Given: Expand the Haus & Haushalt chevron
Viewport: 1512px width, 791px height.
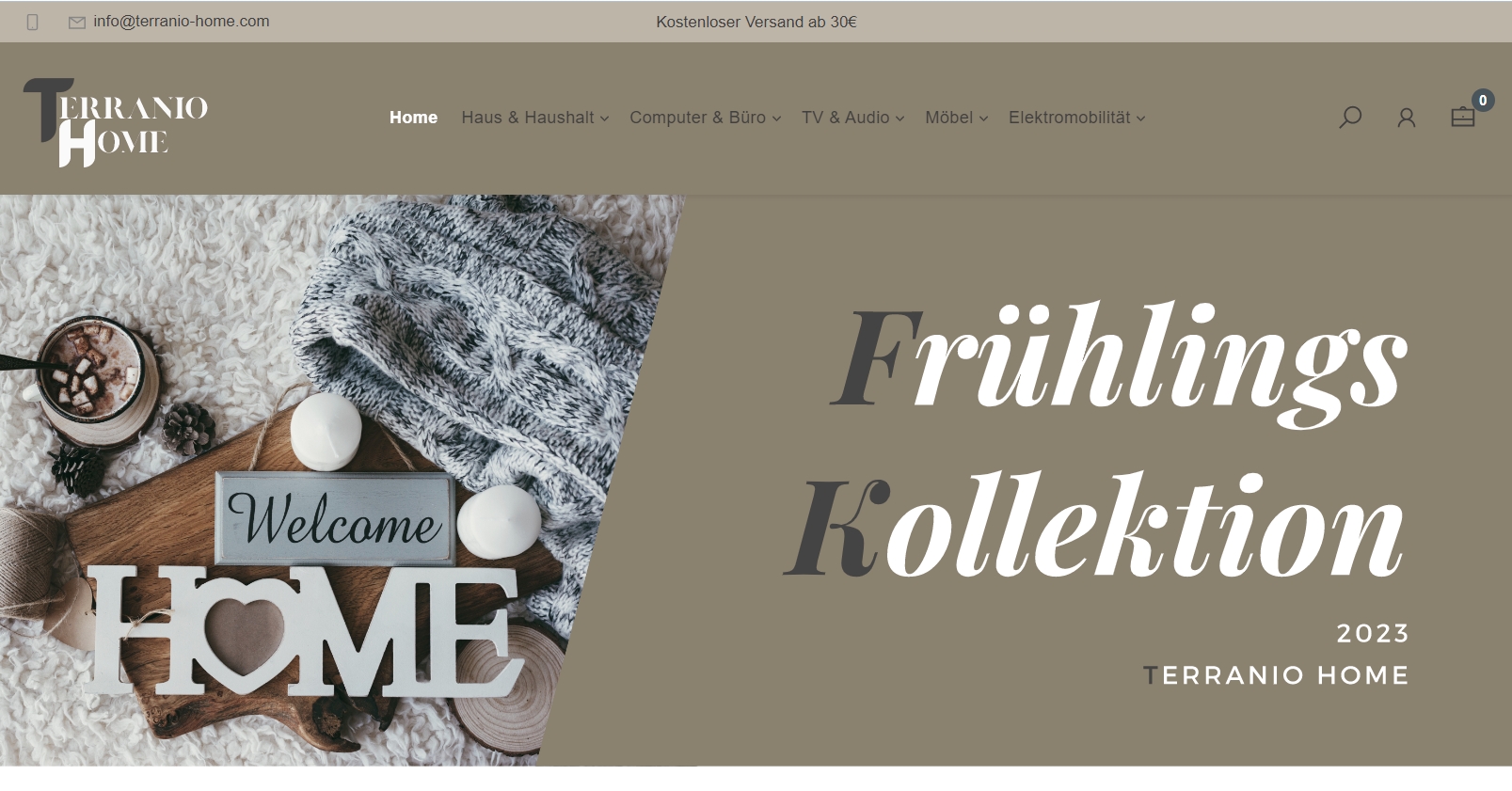Looking at the screenshot, I should coord(604,119).
